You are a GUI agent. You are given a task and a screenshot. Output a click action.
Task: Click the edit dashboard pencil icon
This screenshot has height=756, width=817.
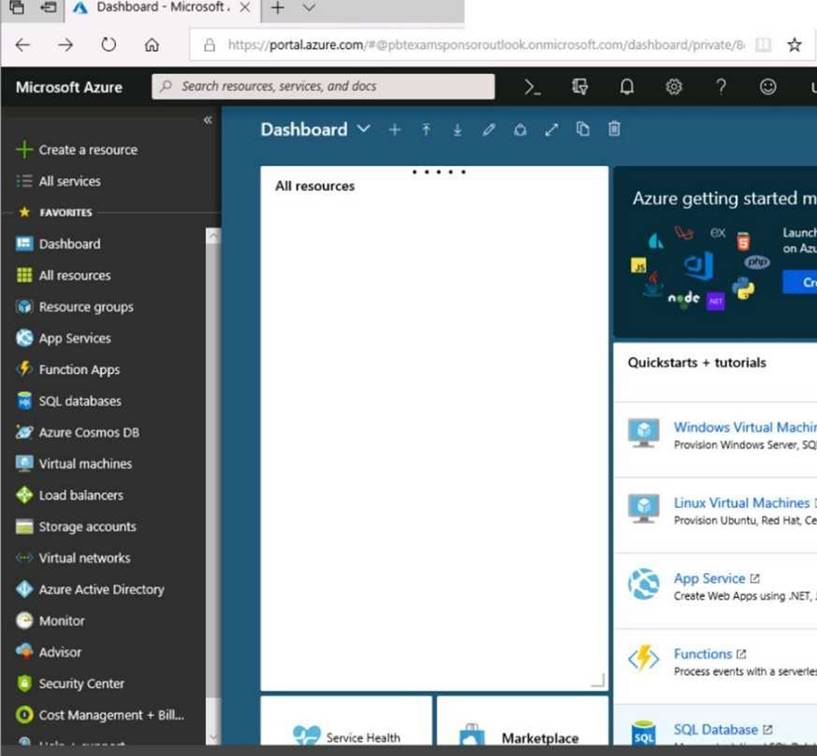(x=489, y=129)
